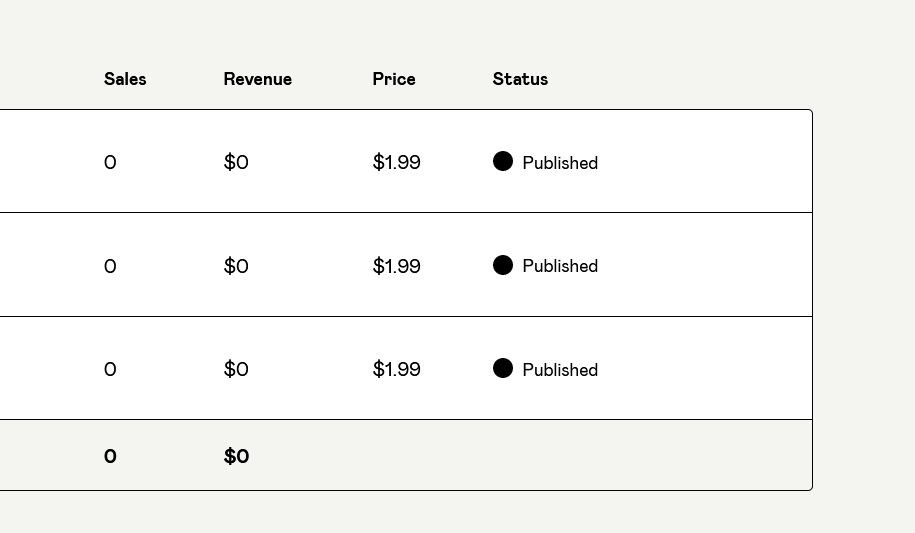Click the second row's black Published status dot
915x533 pixels.
[502, 265]
